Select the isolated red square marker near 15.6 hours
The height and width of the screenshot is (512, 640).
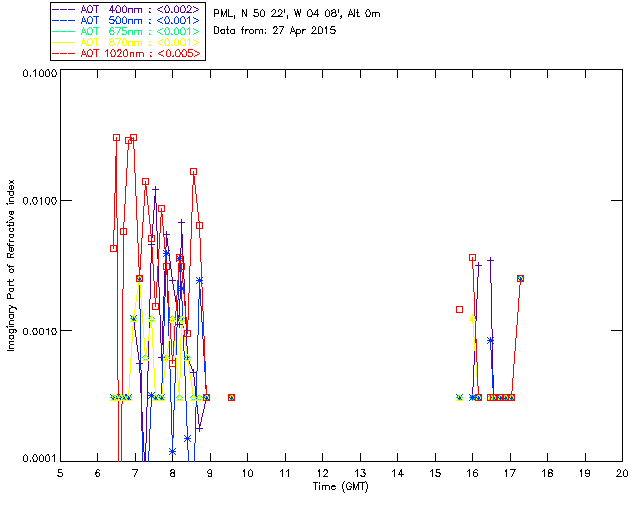click(x=460, y=309)
